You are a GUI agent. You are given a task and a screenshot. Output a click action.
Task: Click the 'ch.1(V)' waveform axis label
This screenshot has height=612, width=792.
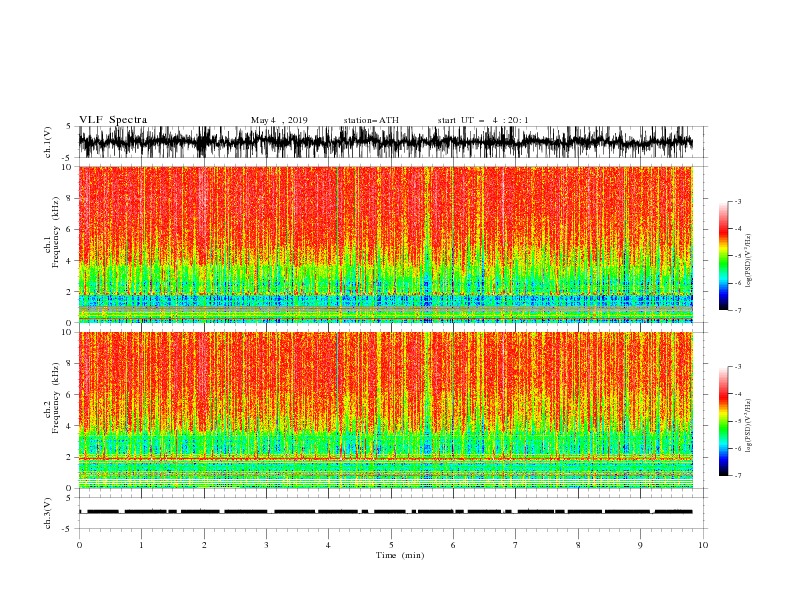tap(48, 142)
